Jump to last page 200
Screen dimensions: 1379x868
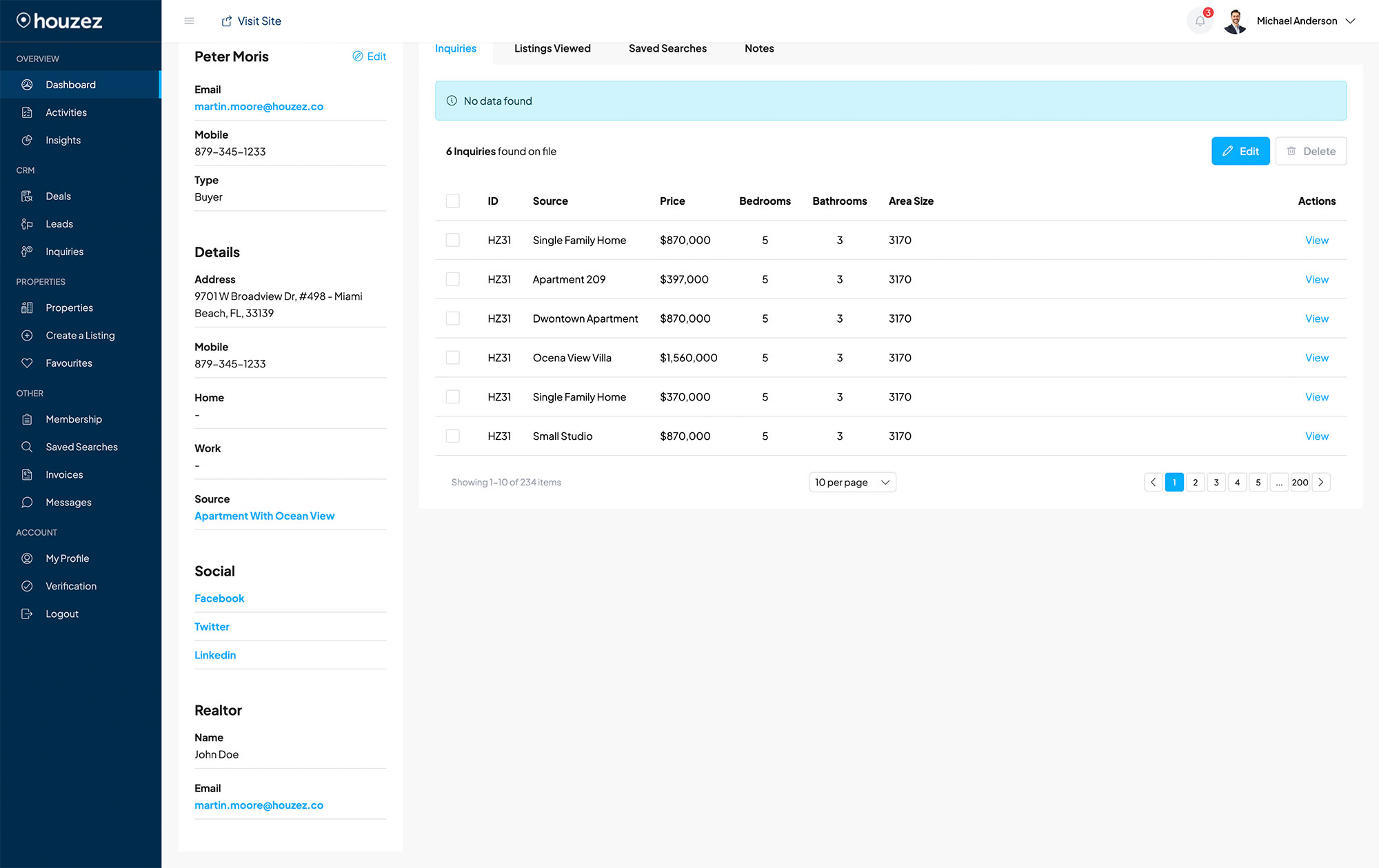tap(1300, 483)
